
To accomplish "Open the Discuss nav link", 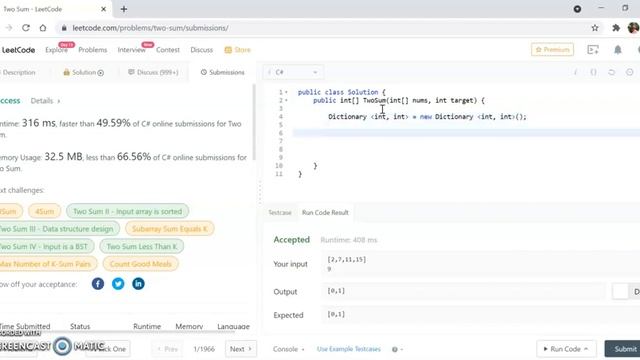I will tap(202, 50).
